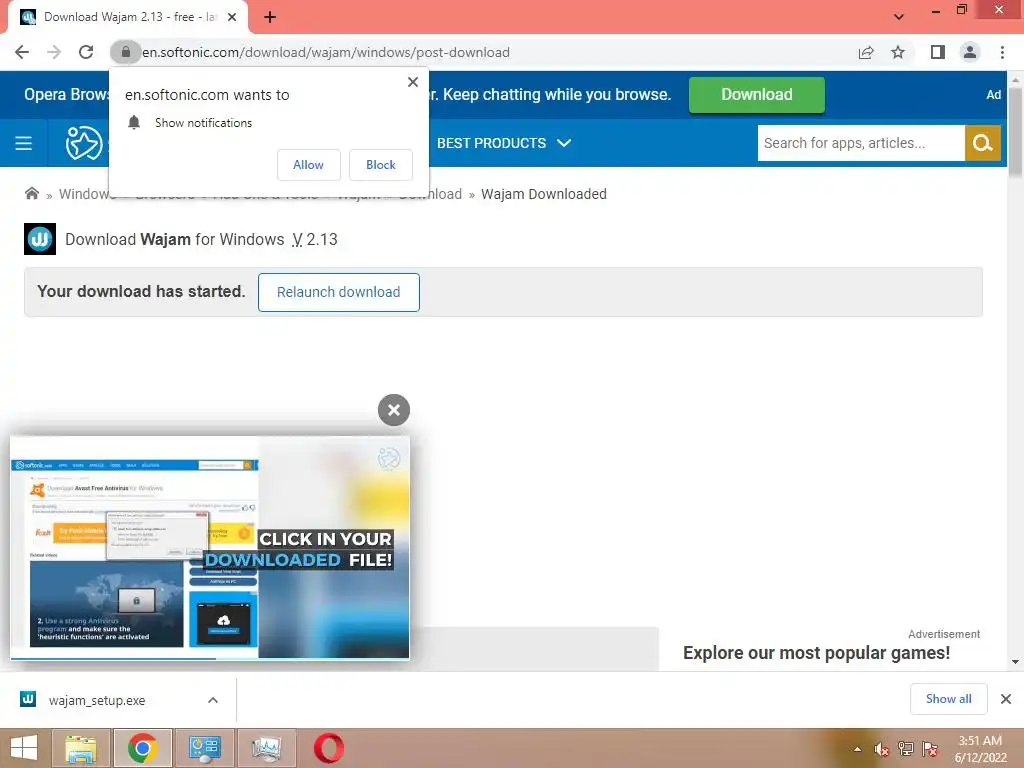The height and width of the screenshot is (768, 1024).
Task: Click Explore our most popular games heading
Action: click(816, 652)
